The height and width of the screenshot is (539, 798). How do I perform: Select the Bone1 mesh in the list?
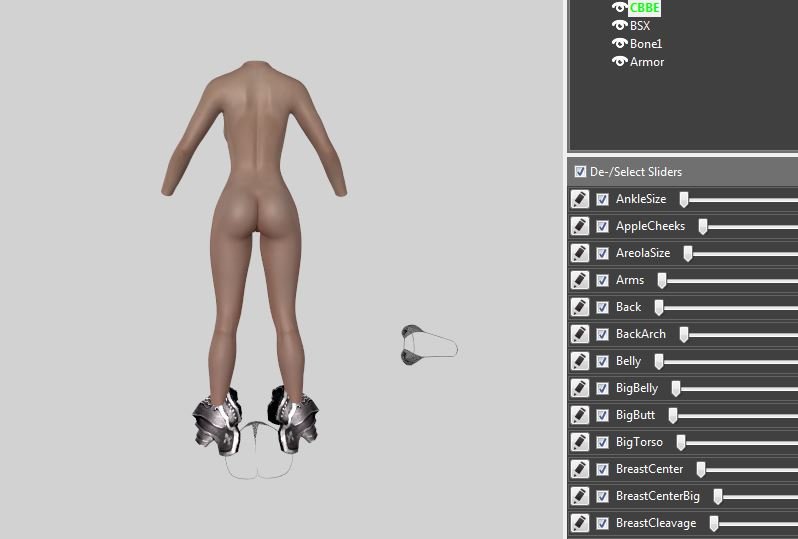[x=646, y=44]
